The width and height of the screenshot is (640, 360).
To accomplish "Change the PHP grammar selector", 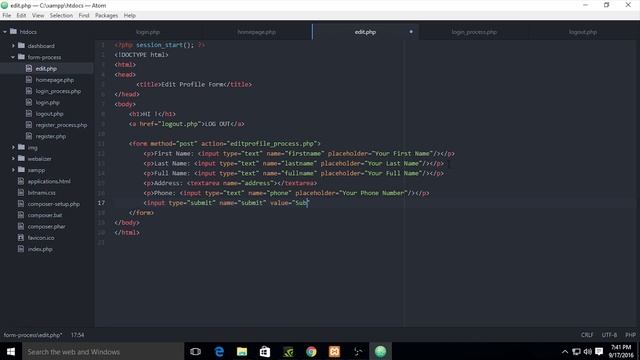I will [x=630, y=335].
